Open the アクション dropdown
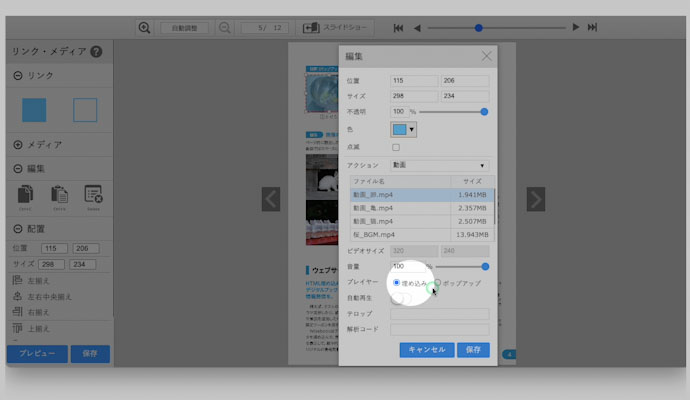This screenshot has width=690, height=400. click(440, 164)
